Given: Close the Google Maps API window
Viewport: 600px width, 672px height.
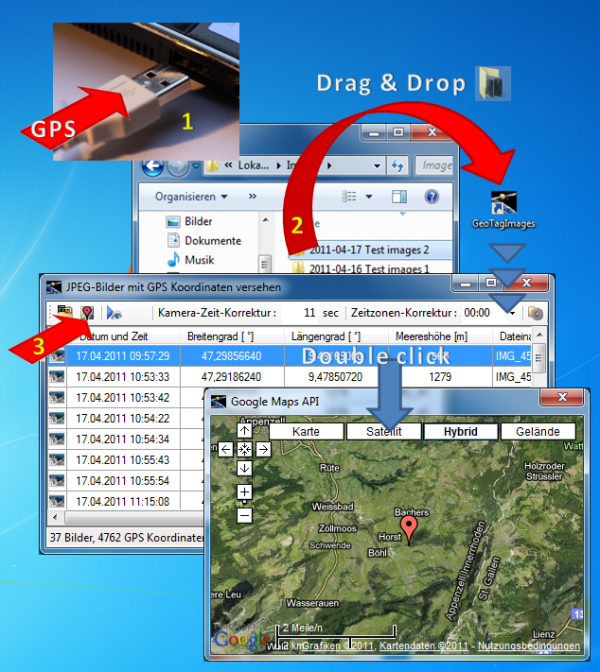Looking at the screenshot, I should 562,397.
